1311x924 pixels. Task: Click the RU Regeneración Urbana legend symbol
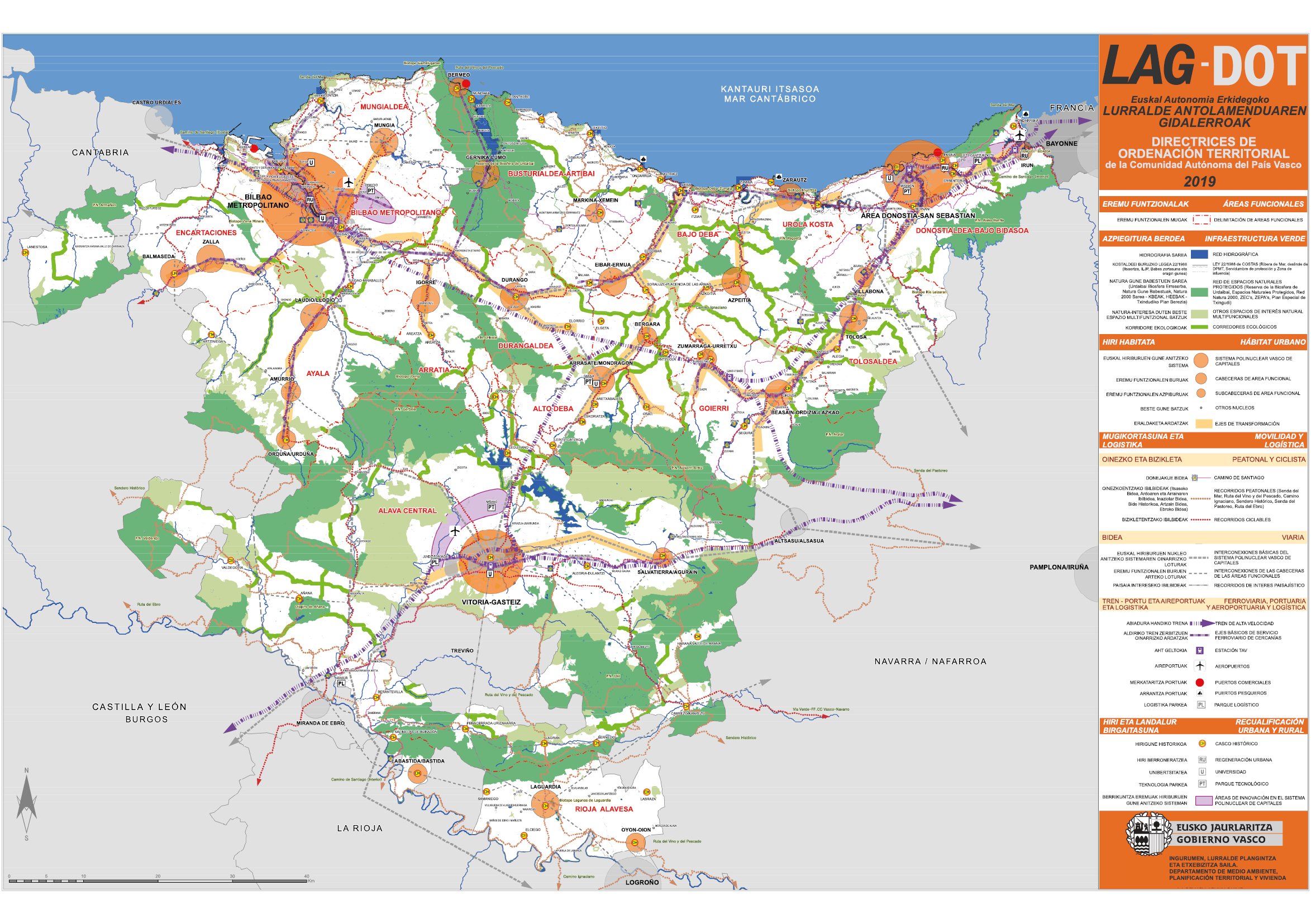1202,760
